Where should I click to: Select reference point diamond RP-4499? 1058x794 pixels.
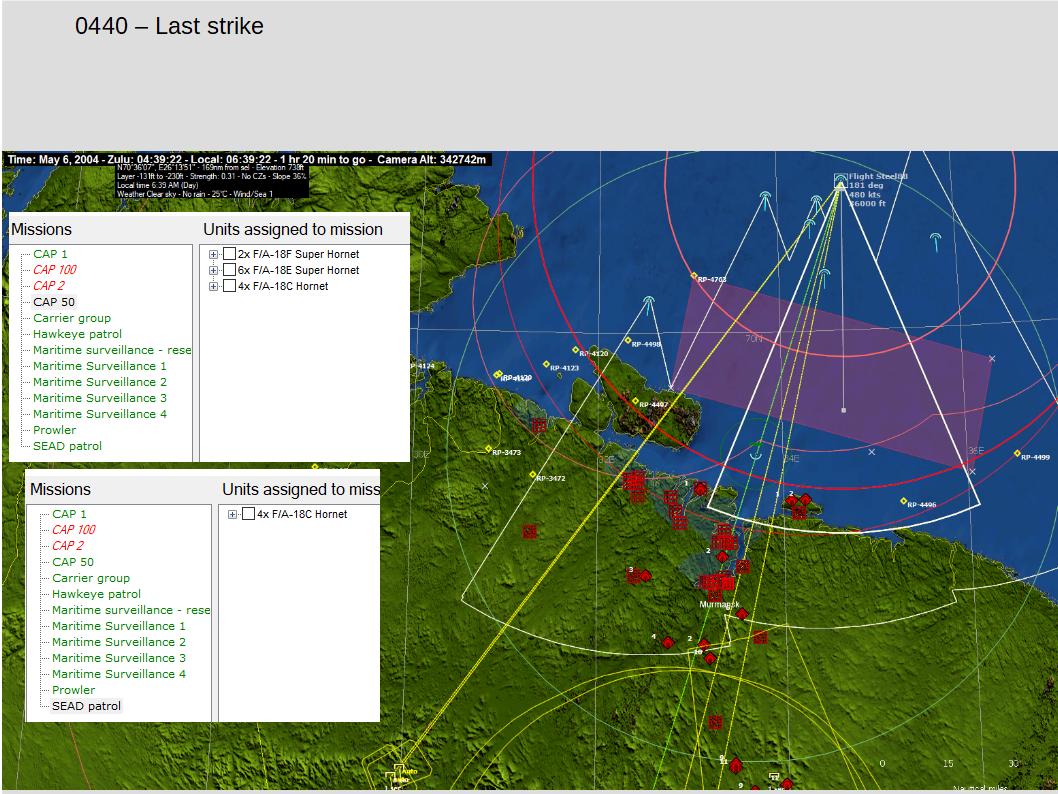pos(1017,453)
